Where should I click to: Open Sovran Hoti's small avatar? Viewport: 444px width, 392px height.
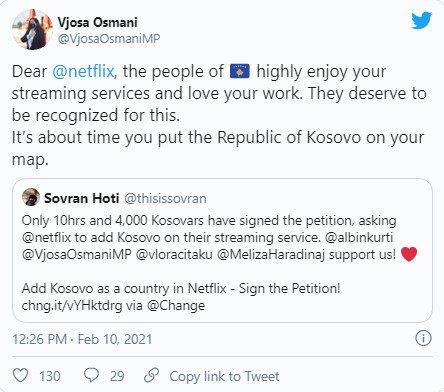(31, 197)
